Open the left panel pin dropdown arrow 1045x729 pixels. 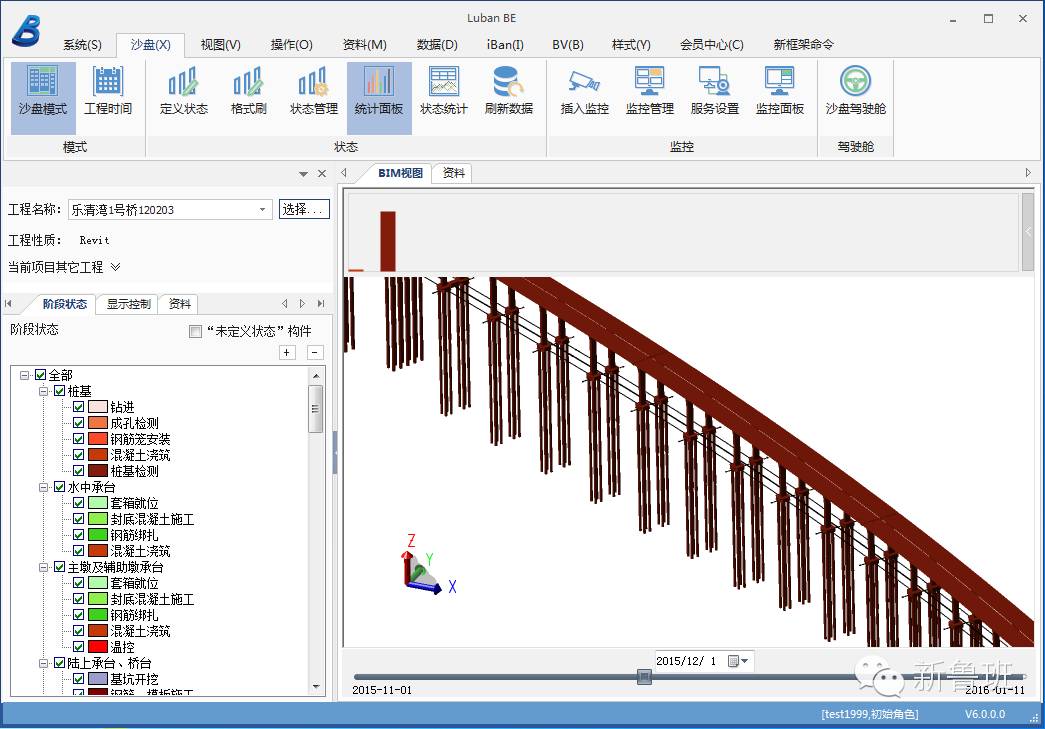(x=303, y=174)
